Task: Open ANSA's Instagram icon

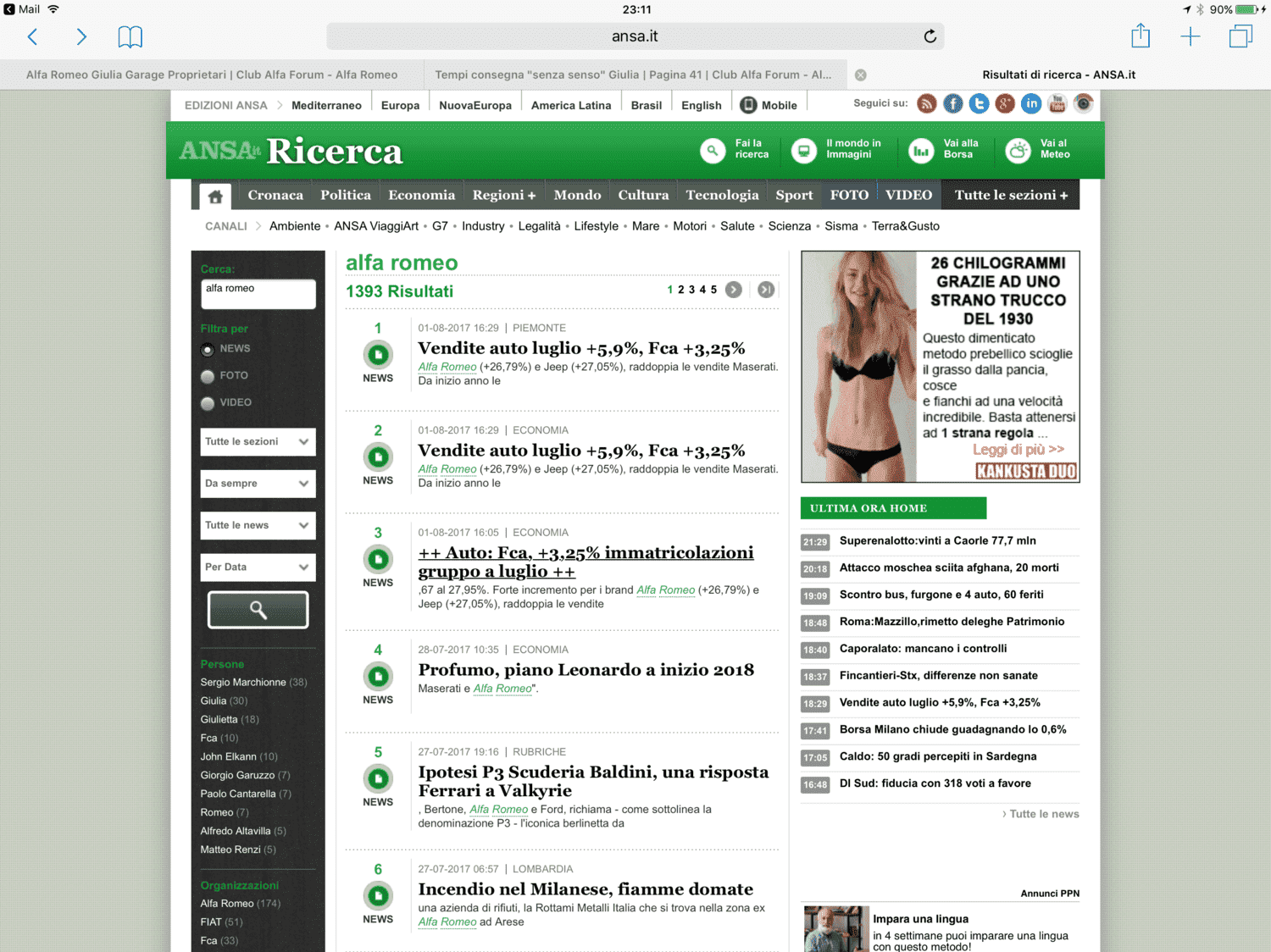Action: [1083, 104]
